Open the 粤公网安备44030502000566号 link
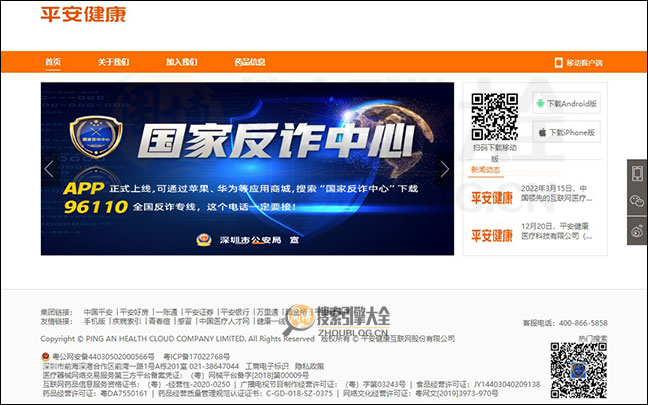 (103, 357)
